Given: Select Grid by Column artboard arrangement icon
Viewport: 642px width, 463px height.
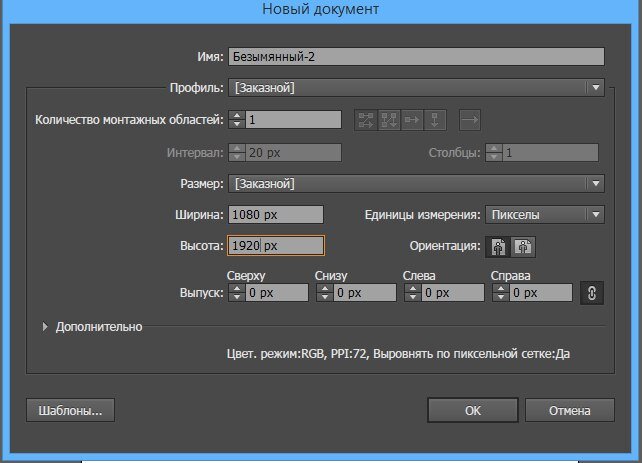Looking at the screenshot, I should pos(389,120).
